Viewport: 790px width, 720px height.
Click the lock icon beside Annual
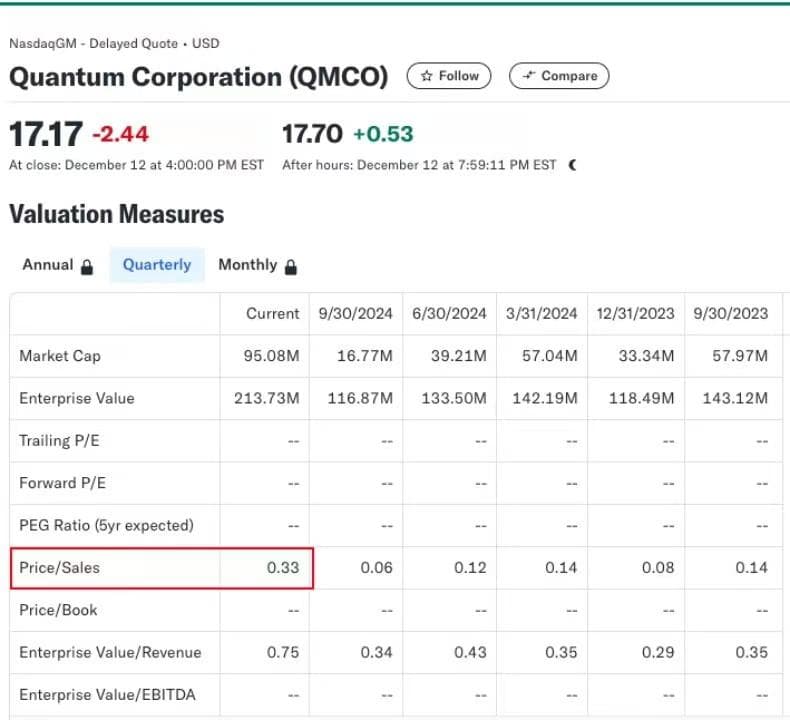click(87, 267)
